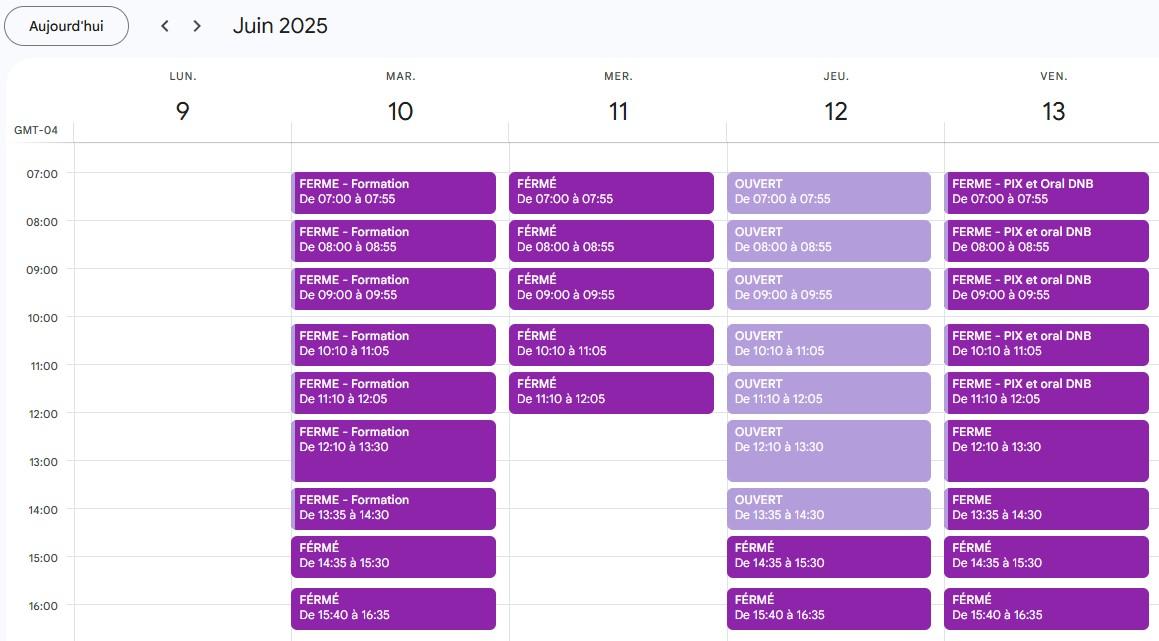The width and height of the screenshot is (1159, 641).
Task: Select Thursday 12 date header
Action: coord(836,111)
